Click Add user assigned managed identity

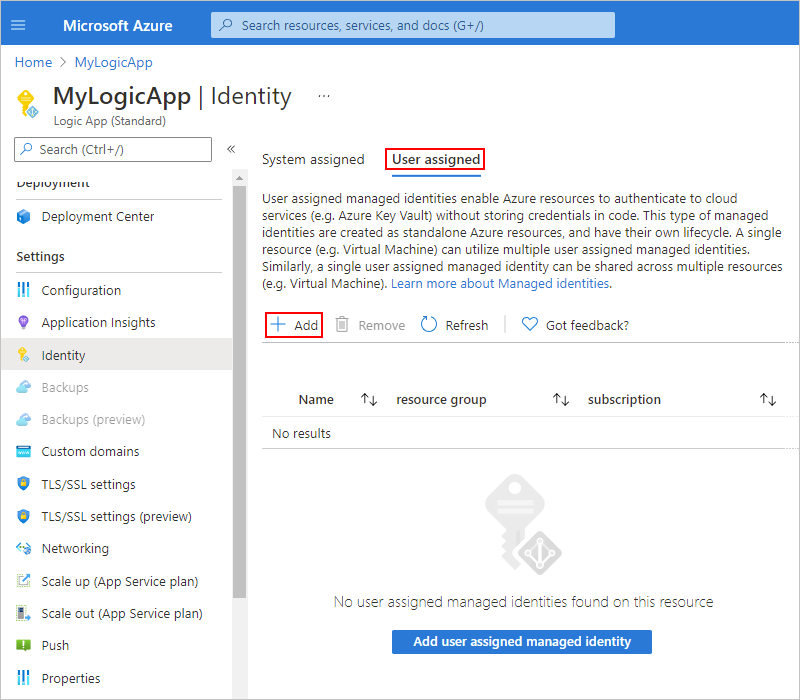click(x=521, y=641)
